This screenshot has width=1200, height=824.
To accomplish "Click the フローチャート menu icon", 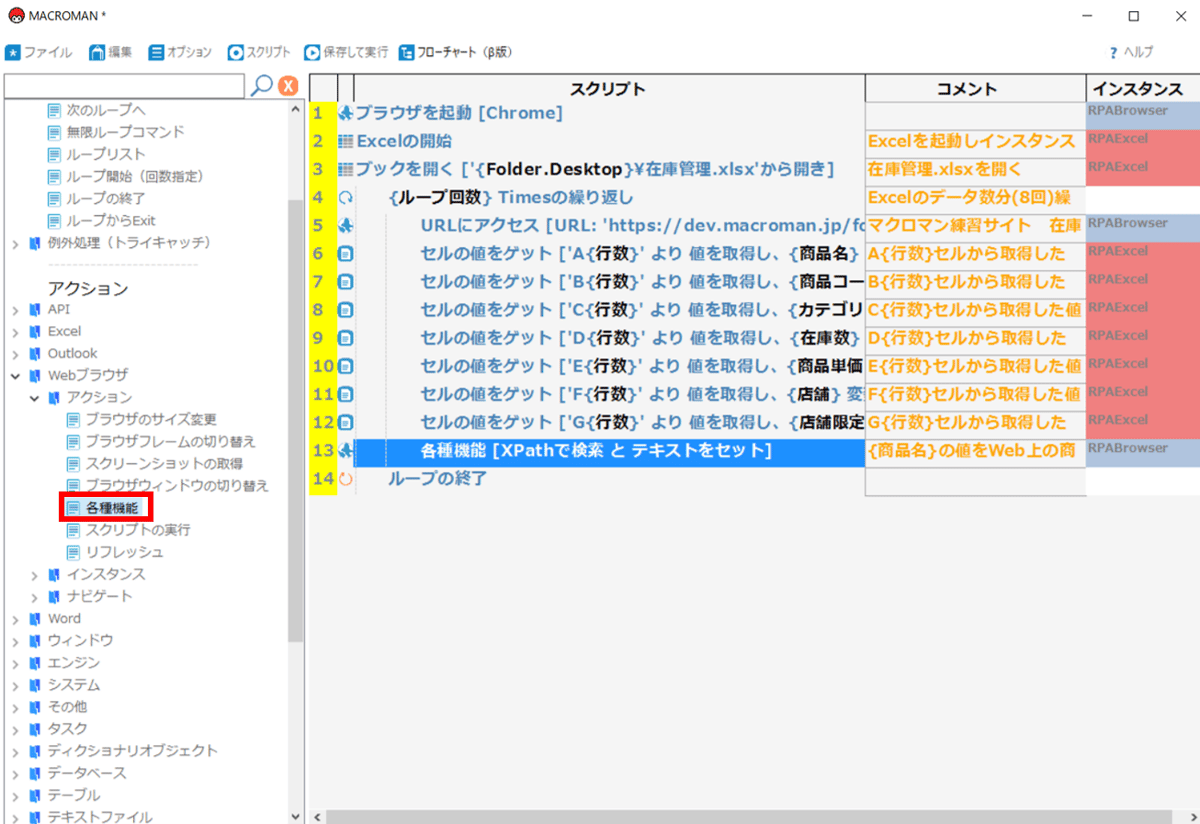I will click(406, 52).
